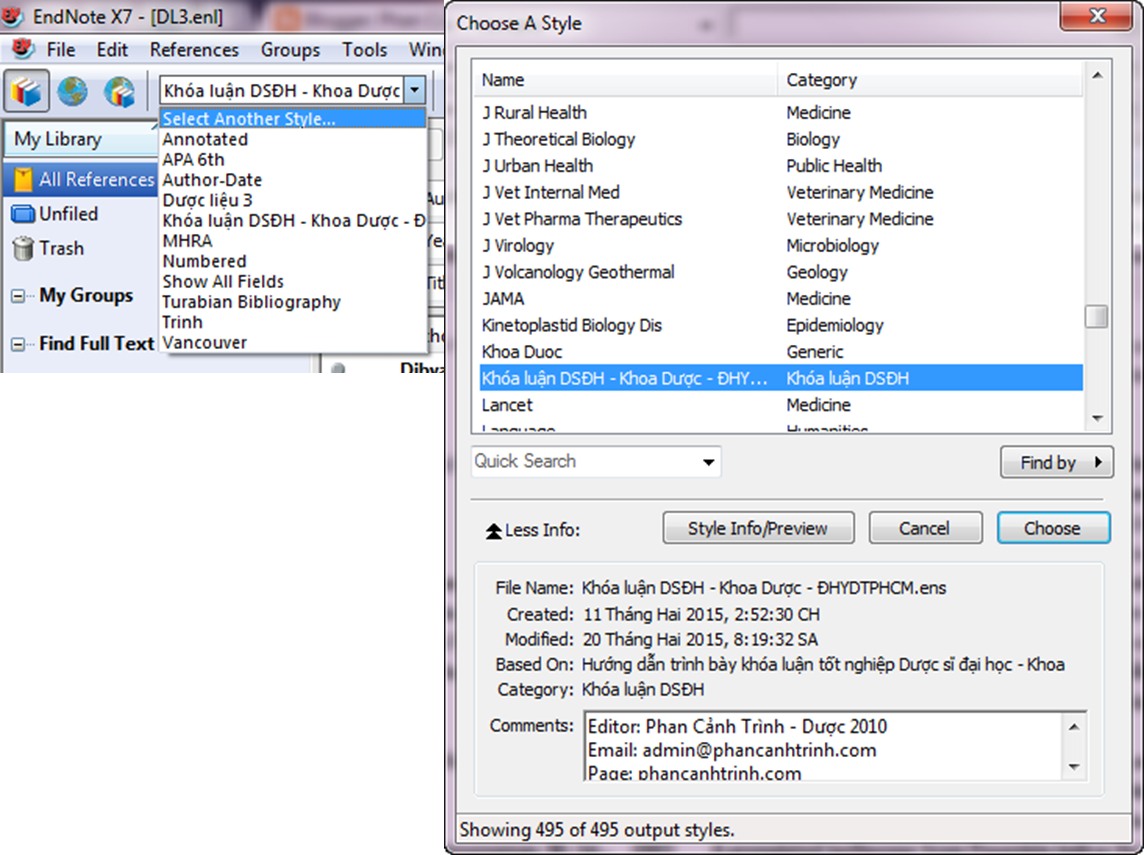
Task: Click the Choose button
Action: click(x=1054, y=528)
